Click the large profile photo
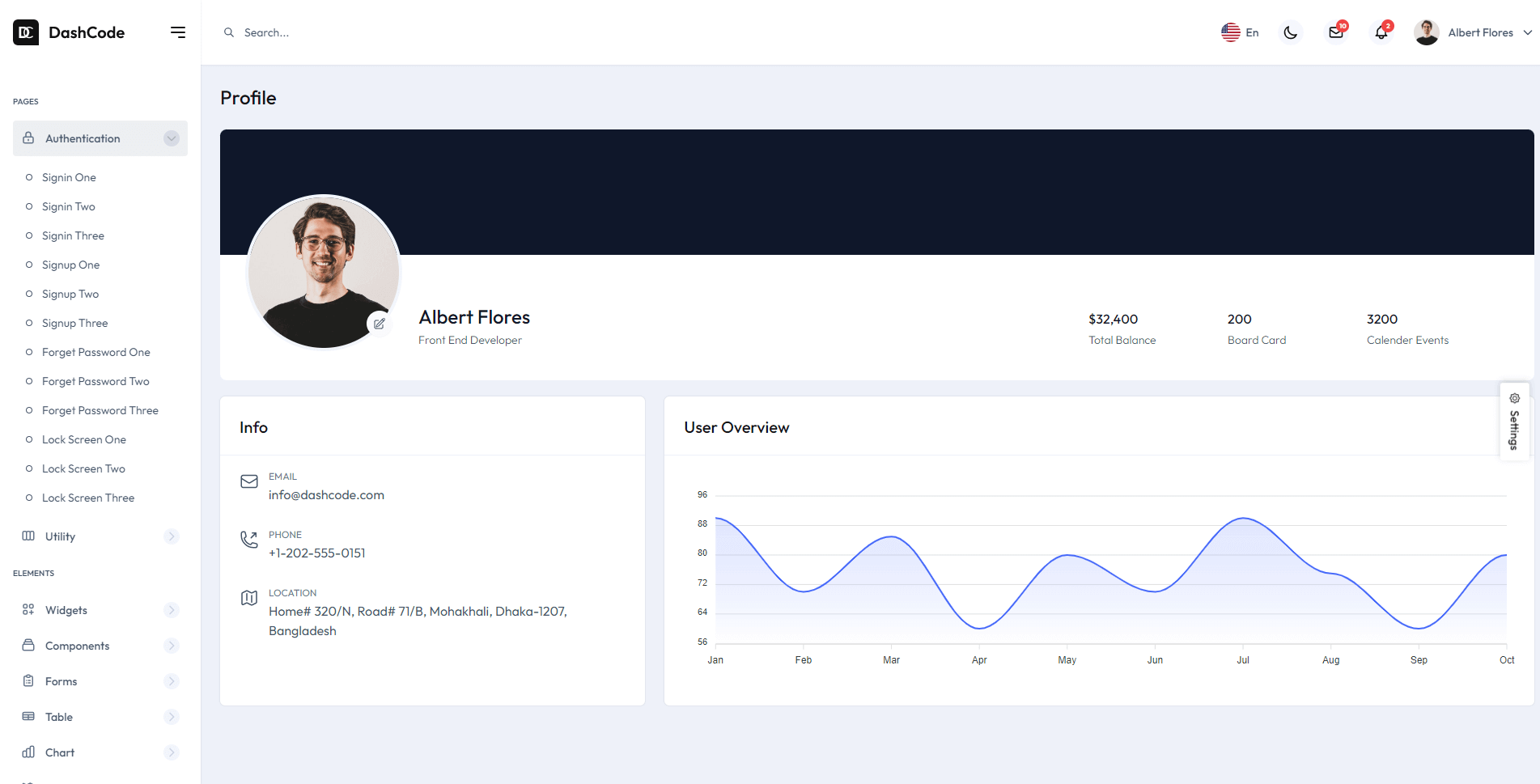Image resolution: width=1540 pixels, height=784 pixels. (324, 272)
